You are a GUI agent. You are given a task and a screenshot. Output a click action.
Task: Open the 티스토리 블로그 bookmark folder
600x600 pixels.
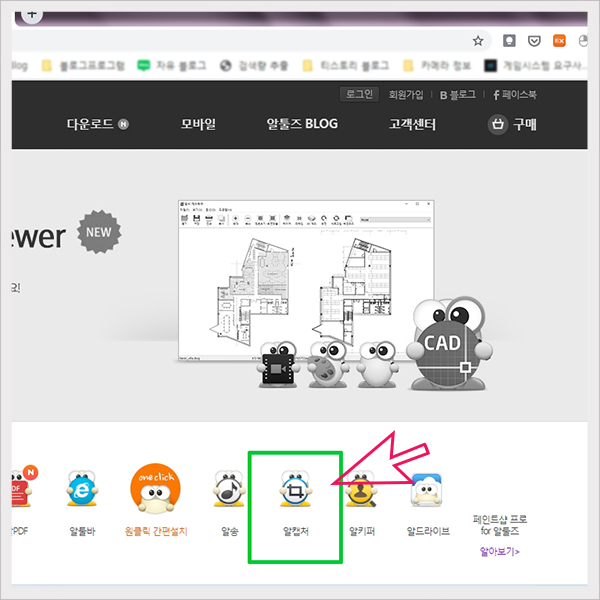346,65
